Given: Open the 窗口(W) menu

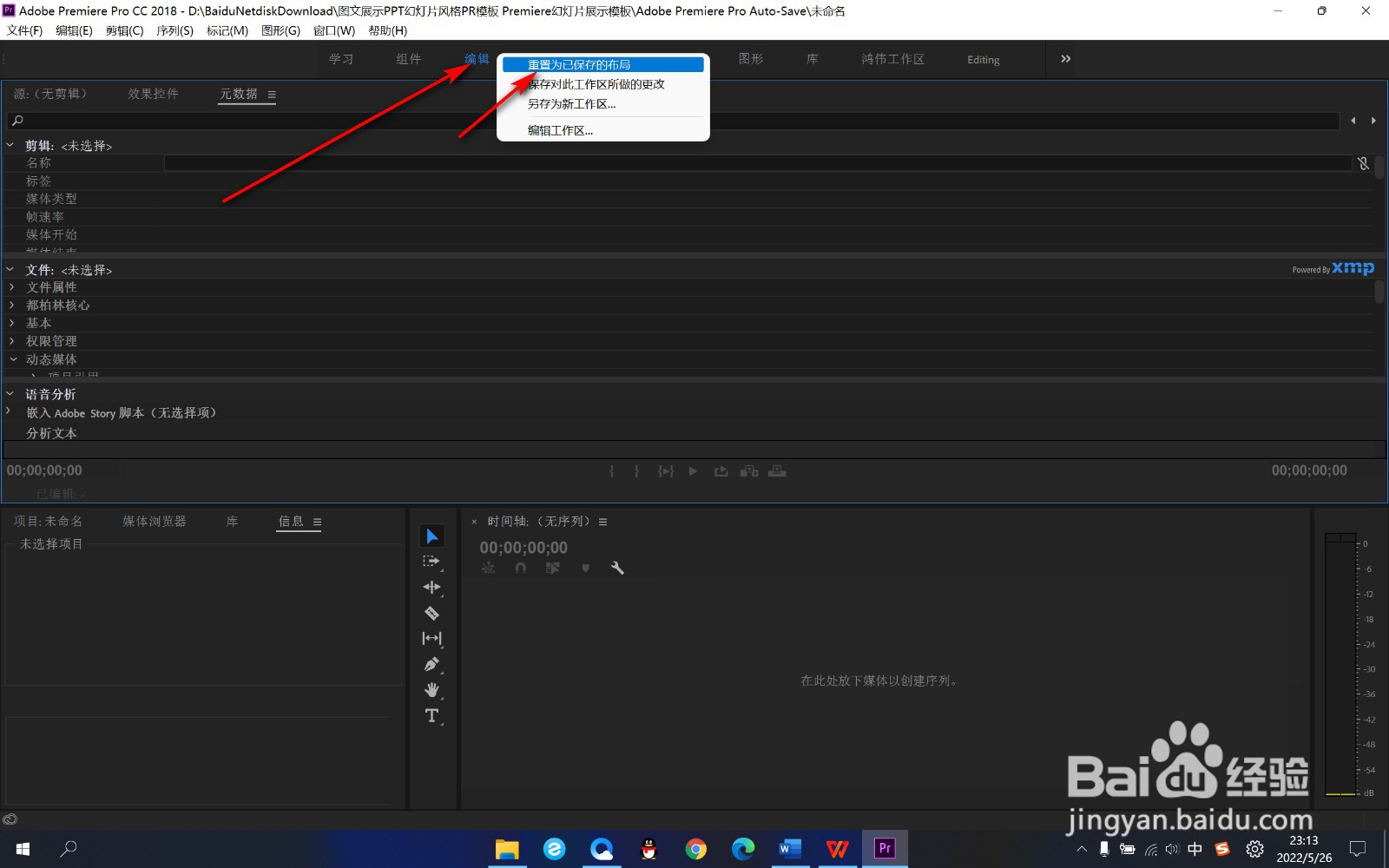Looking at the screenshot, I should pos(334,30).
